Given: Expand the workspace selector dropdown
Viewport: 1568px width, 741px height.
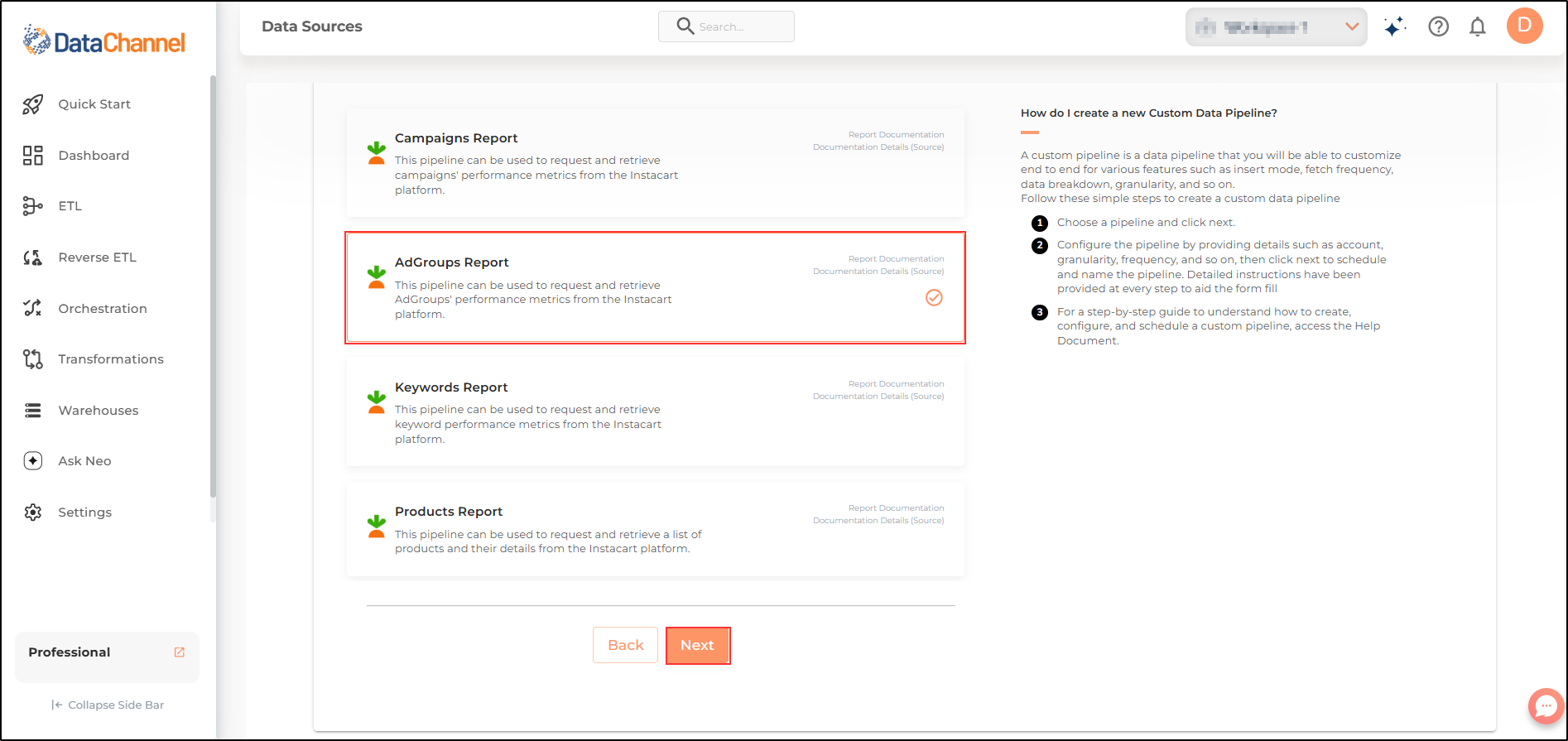Looking at the screenshot, I should click(x=1276, y=27).
